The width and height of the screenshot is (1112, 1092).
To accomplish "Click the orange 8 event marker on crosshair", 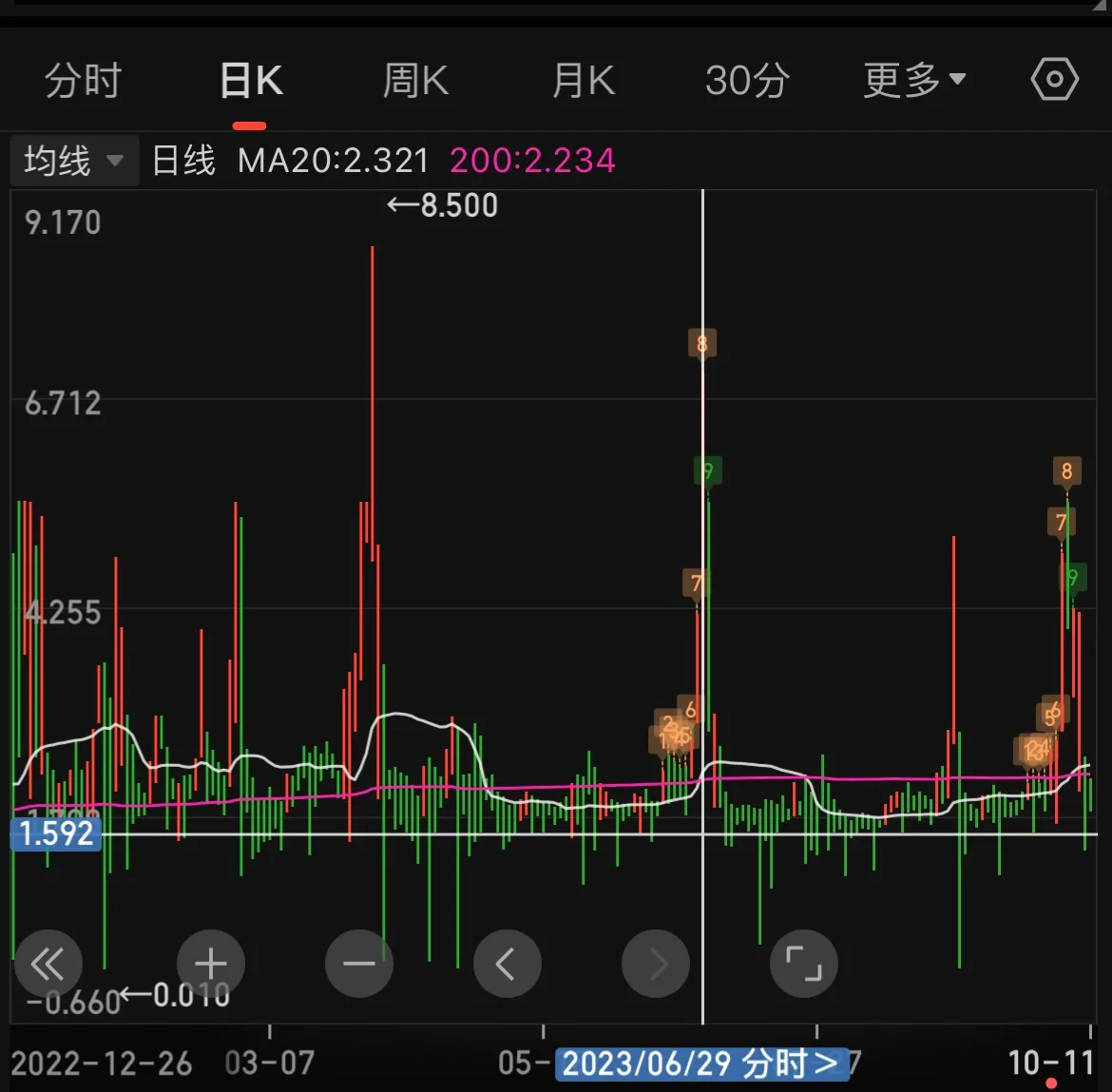I will (702, 343).
